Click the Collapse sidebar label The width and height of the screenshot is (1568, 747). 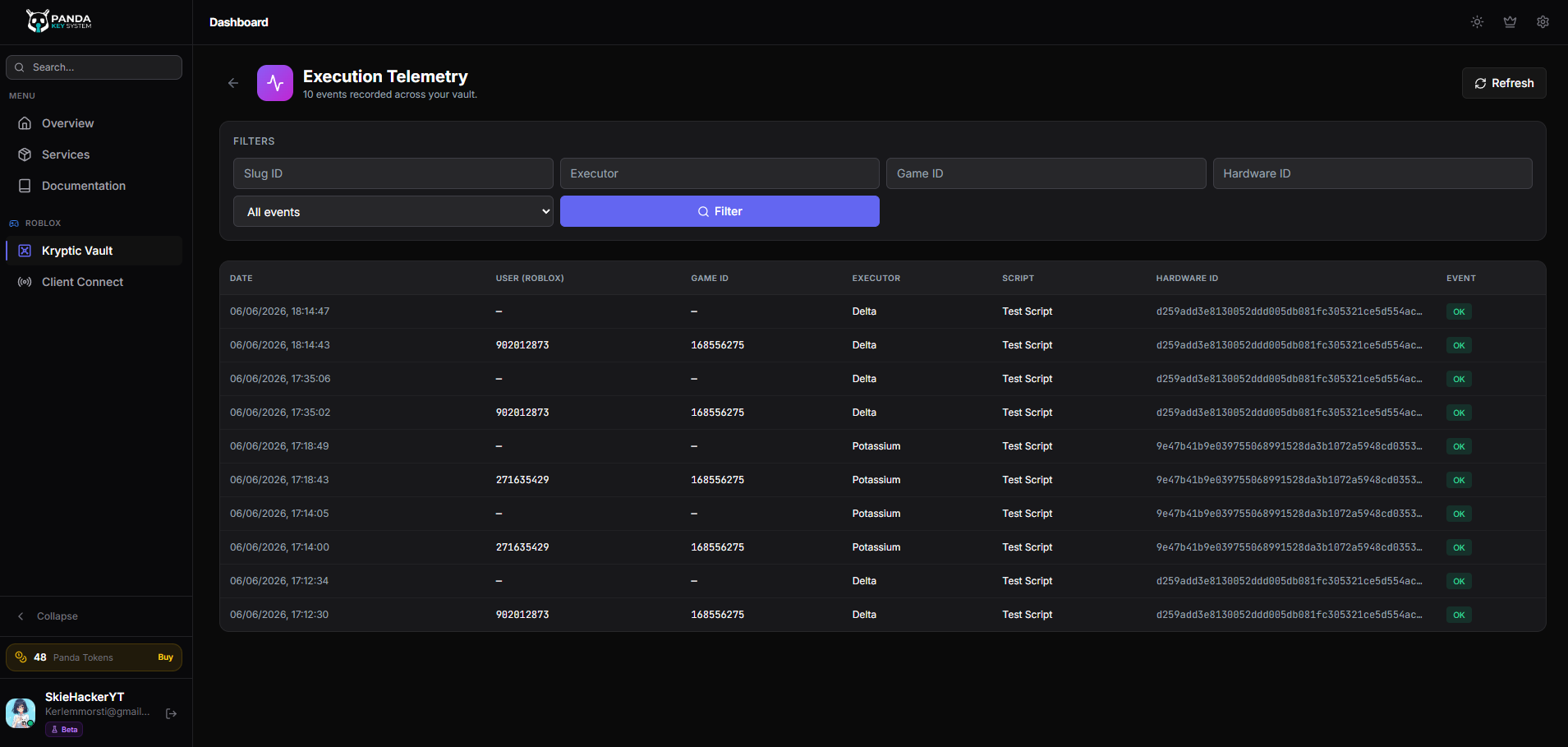(57, 616)
